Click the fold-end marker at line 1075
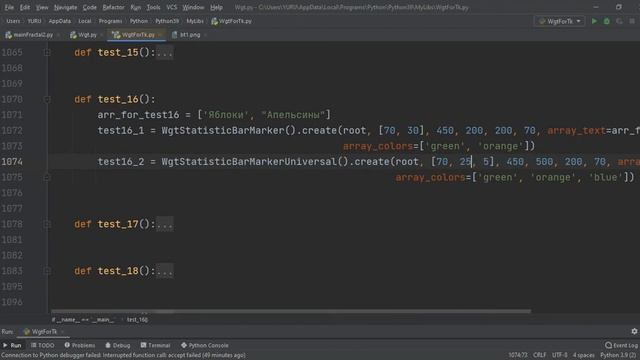 click(x=47, y=177)
